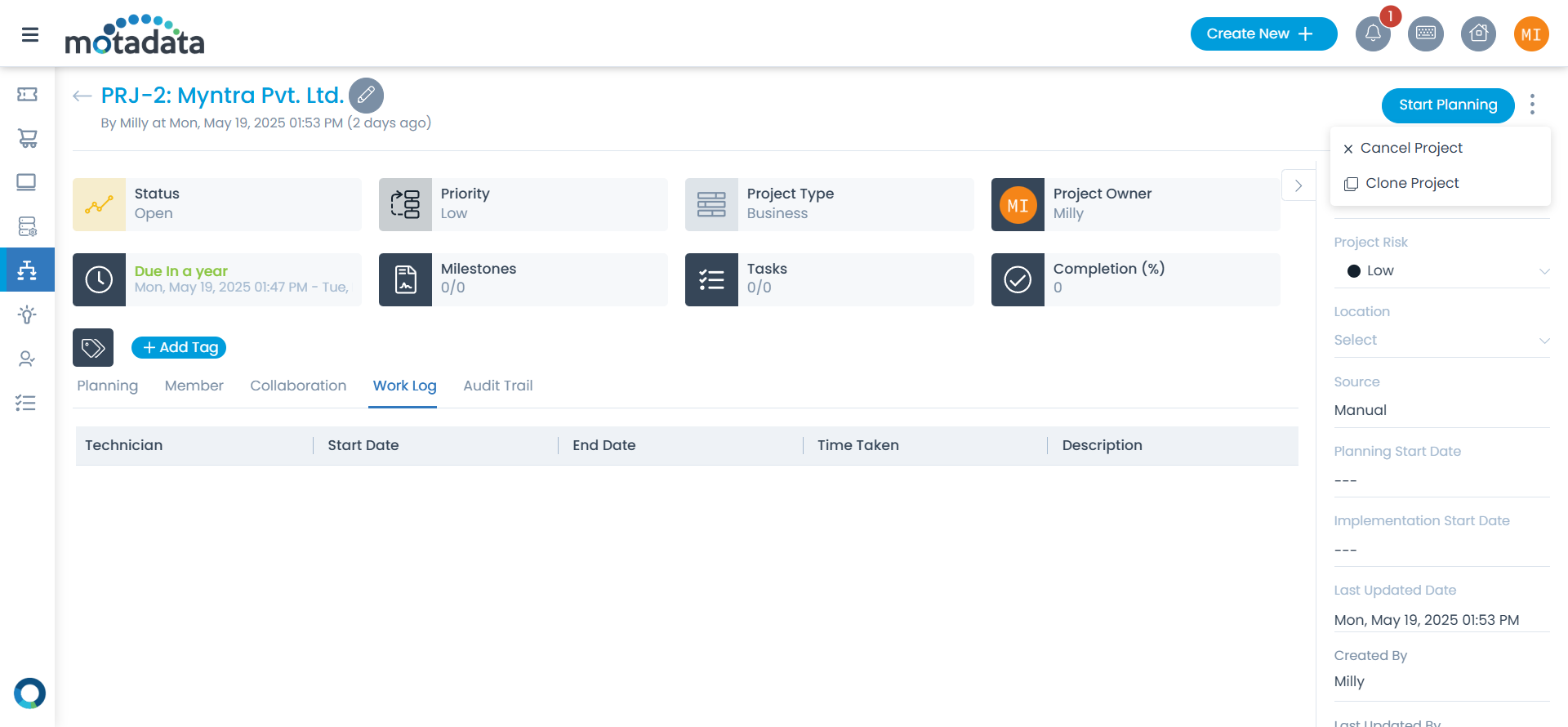
Task: Go back using the left arrow
Action: tap(82, 96)
